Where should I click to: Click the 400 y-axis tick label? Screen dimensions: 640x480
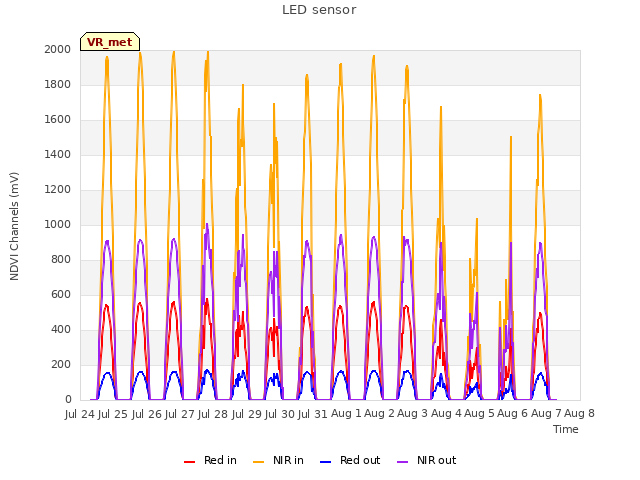(x=61, y=330)
